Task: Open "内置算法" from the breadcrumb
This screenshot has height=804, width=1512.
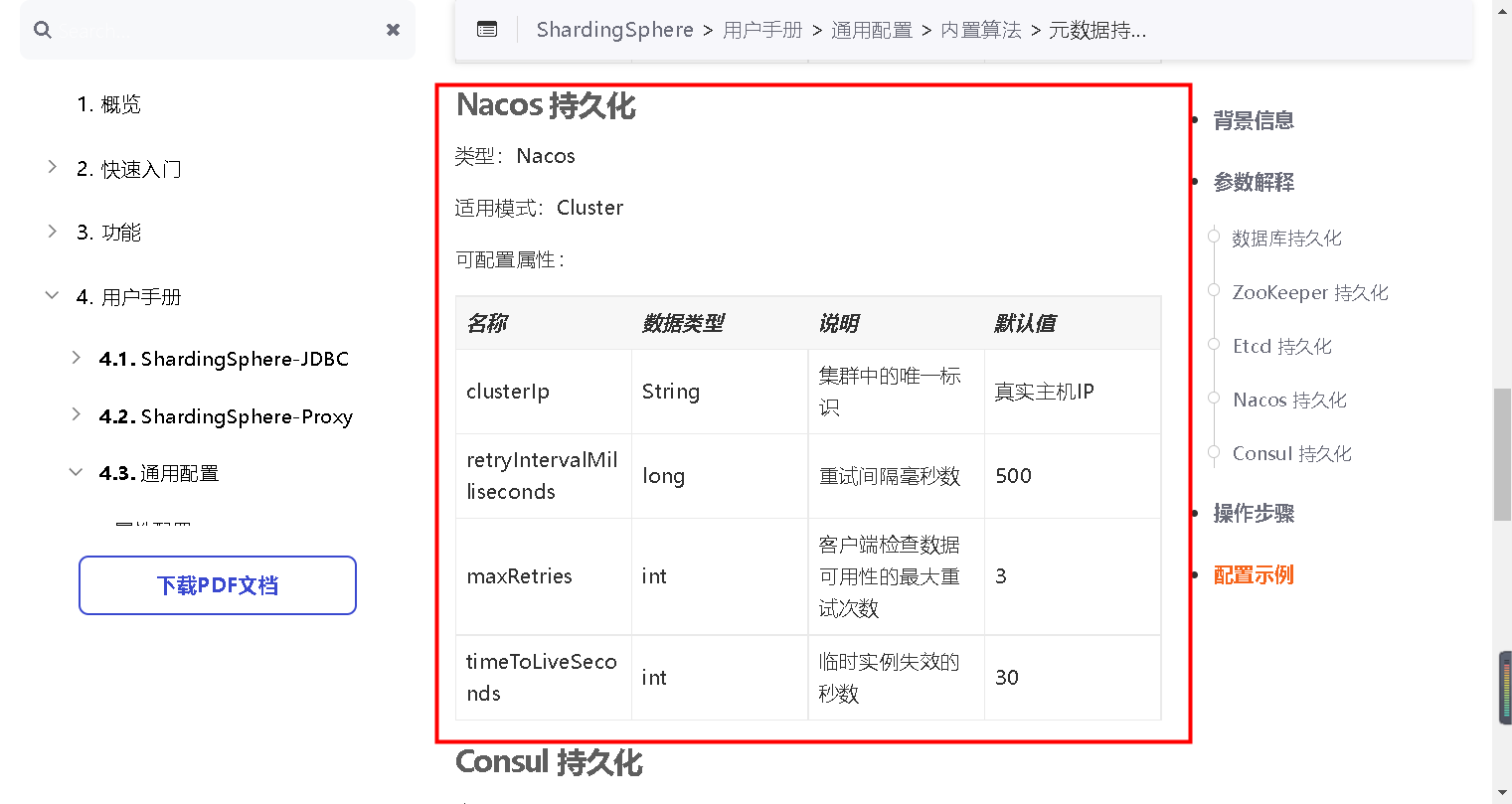Action: [x=981, y=30]
